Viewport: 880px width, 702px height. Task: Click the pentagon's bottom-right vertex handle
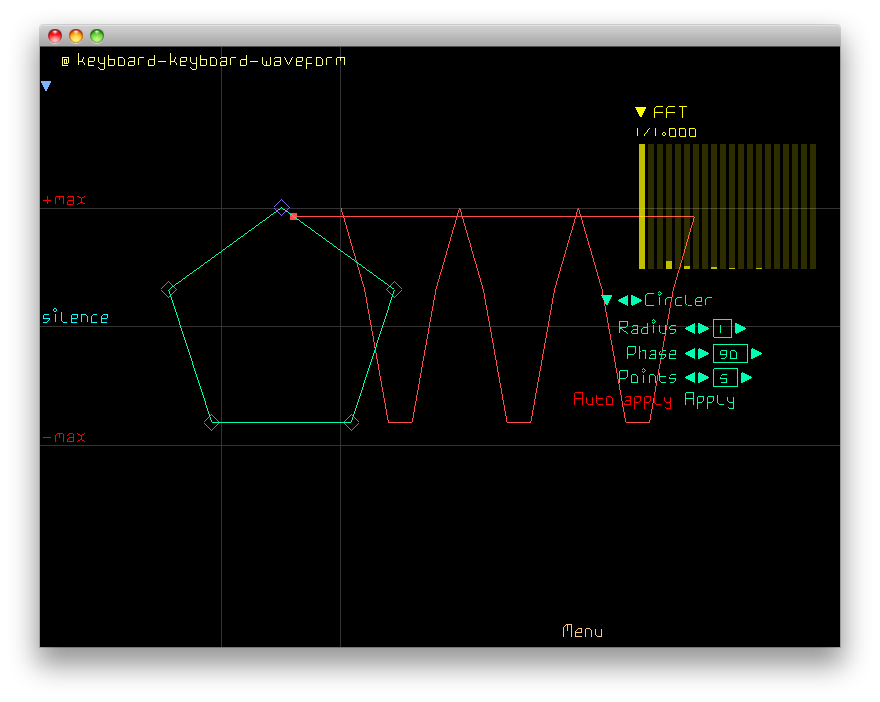[351, 422]
